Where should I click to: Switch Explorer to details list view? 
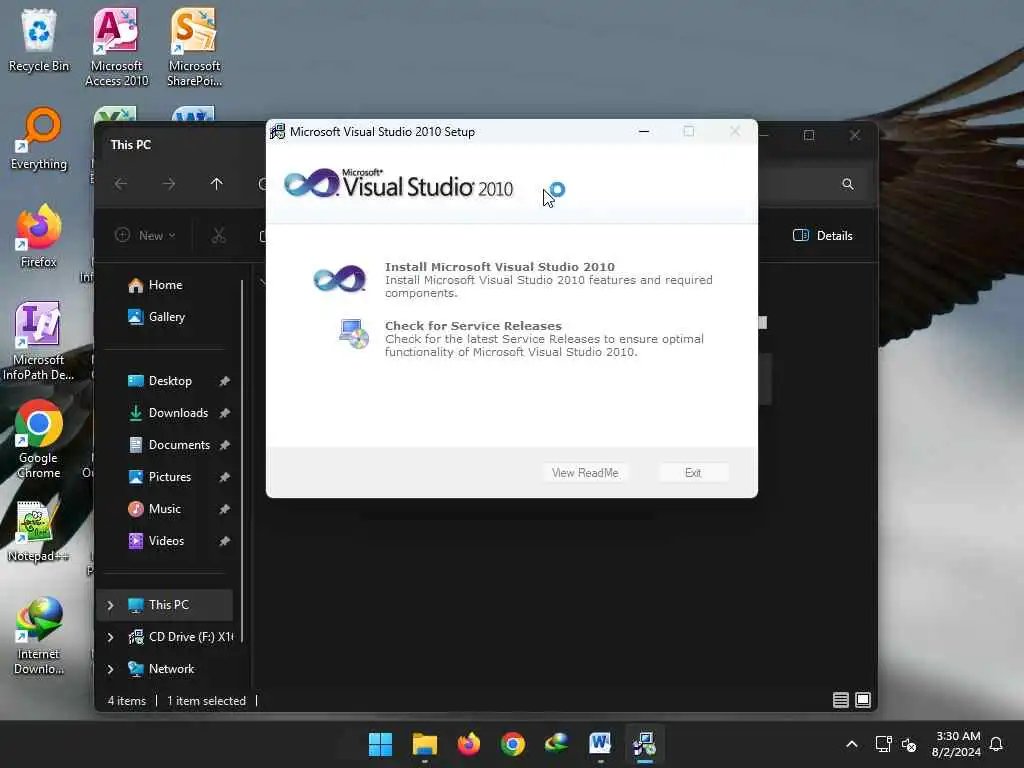[x=840, y=700]
